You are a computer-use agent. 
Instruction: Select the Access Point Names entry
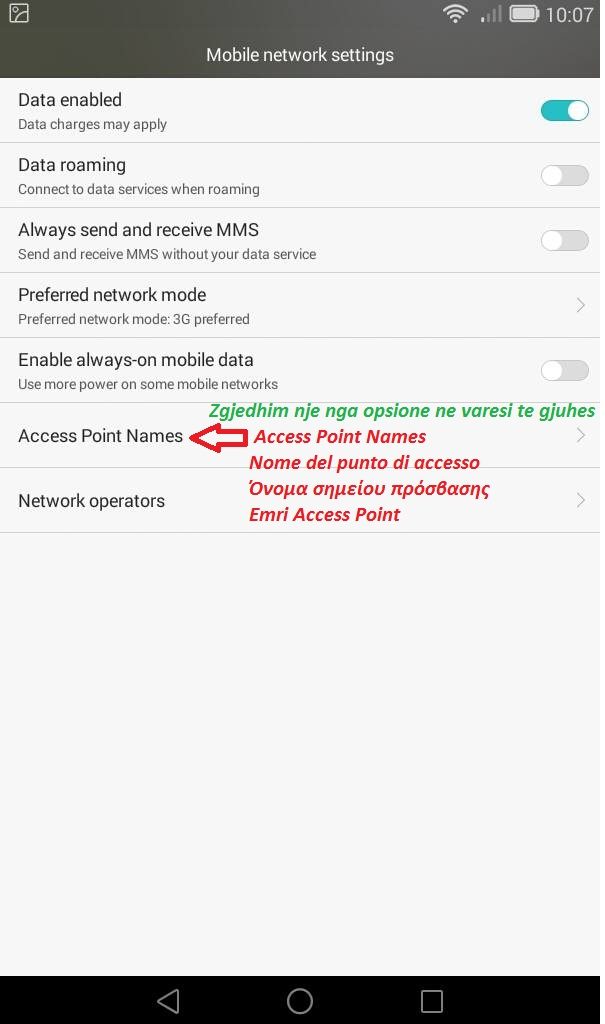pyautogui.click(x=300, y=435)
